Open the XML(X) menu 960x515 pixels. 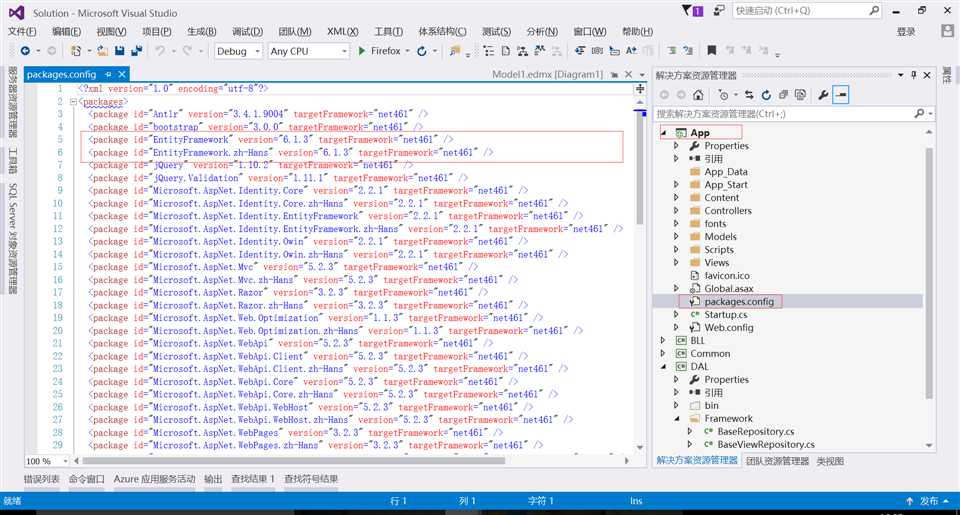point(342,31)
